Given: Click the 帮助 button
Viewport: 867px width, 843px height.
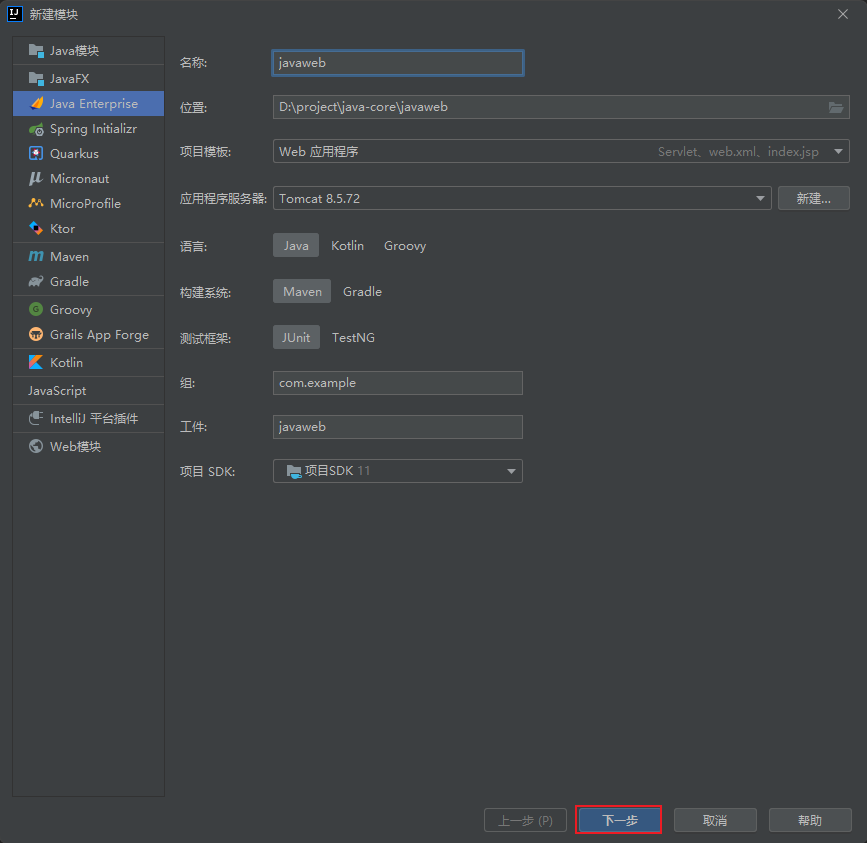Looking at the screenshot, I should click(x=810, y=820).
